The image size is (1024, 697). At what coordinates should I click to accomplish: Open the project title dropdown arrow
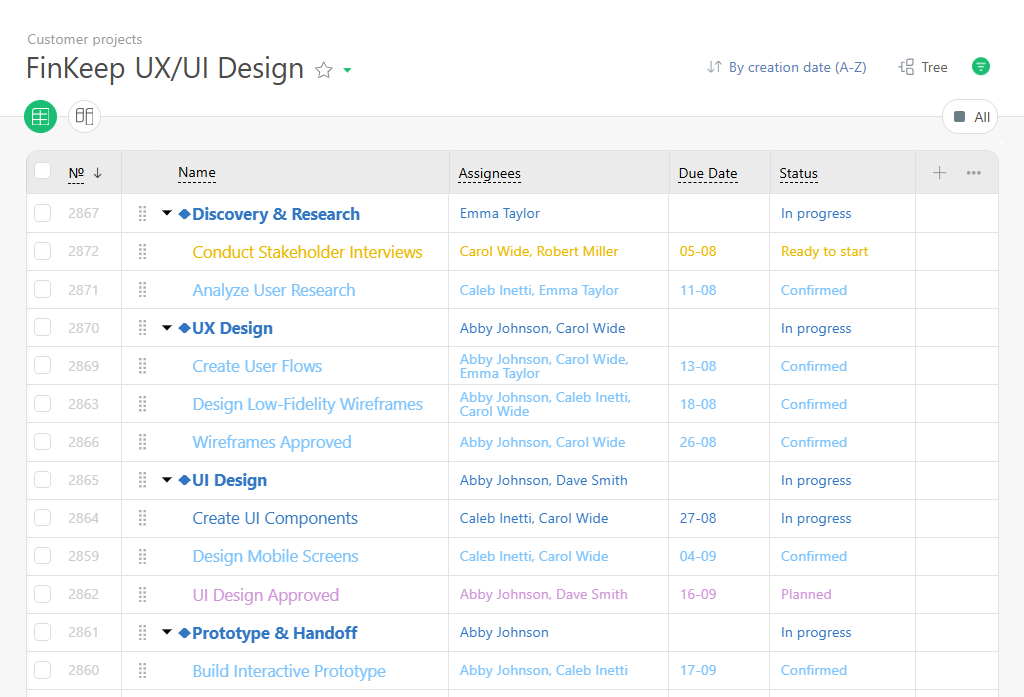[347, 70]
